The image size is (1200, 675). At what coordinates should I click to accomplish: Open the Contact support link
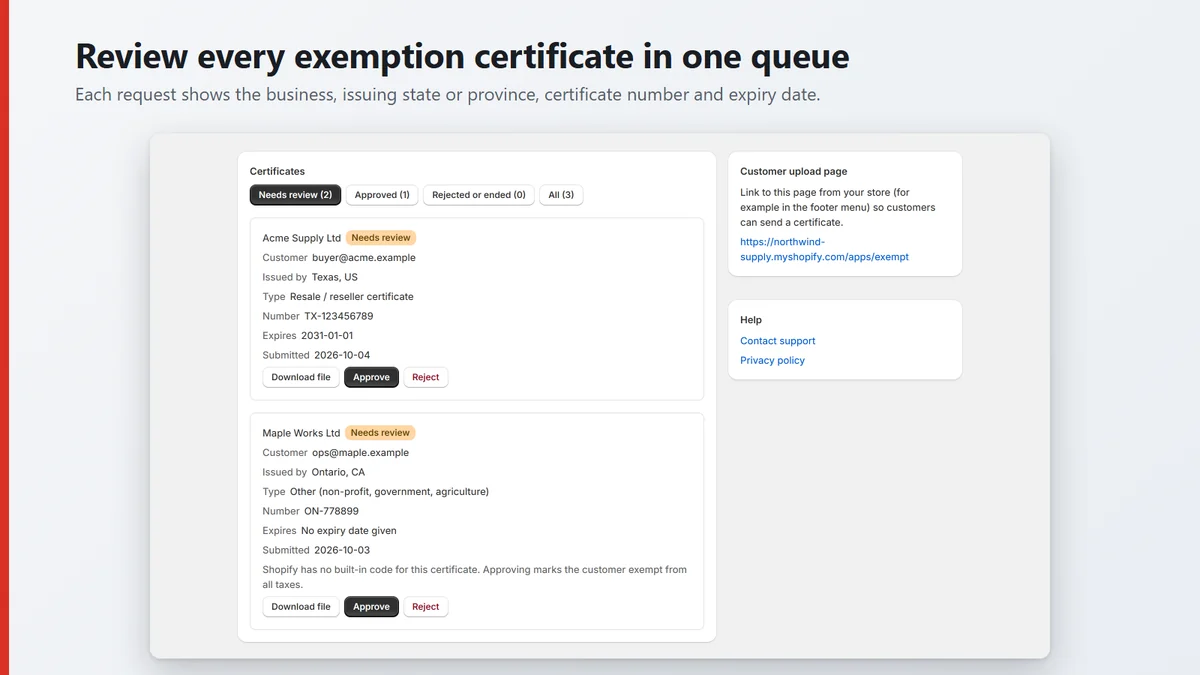click(x=778, y=341)
